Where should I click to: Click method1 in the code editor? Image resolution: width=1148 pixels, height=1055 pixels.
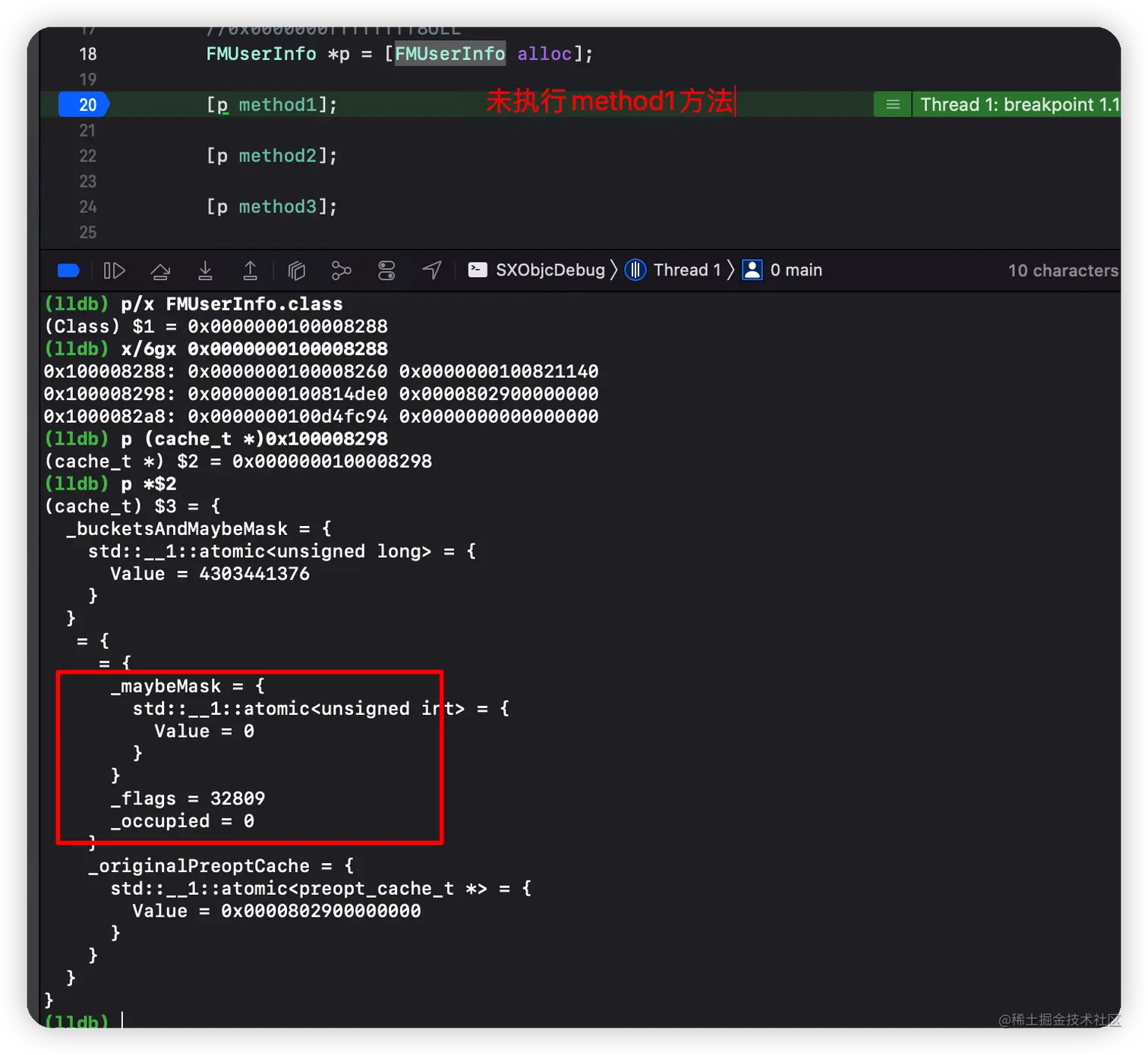277,105
